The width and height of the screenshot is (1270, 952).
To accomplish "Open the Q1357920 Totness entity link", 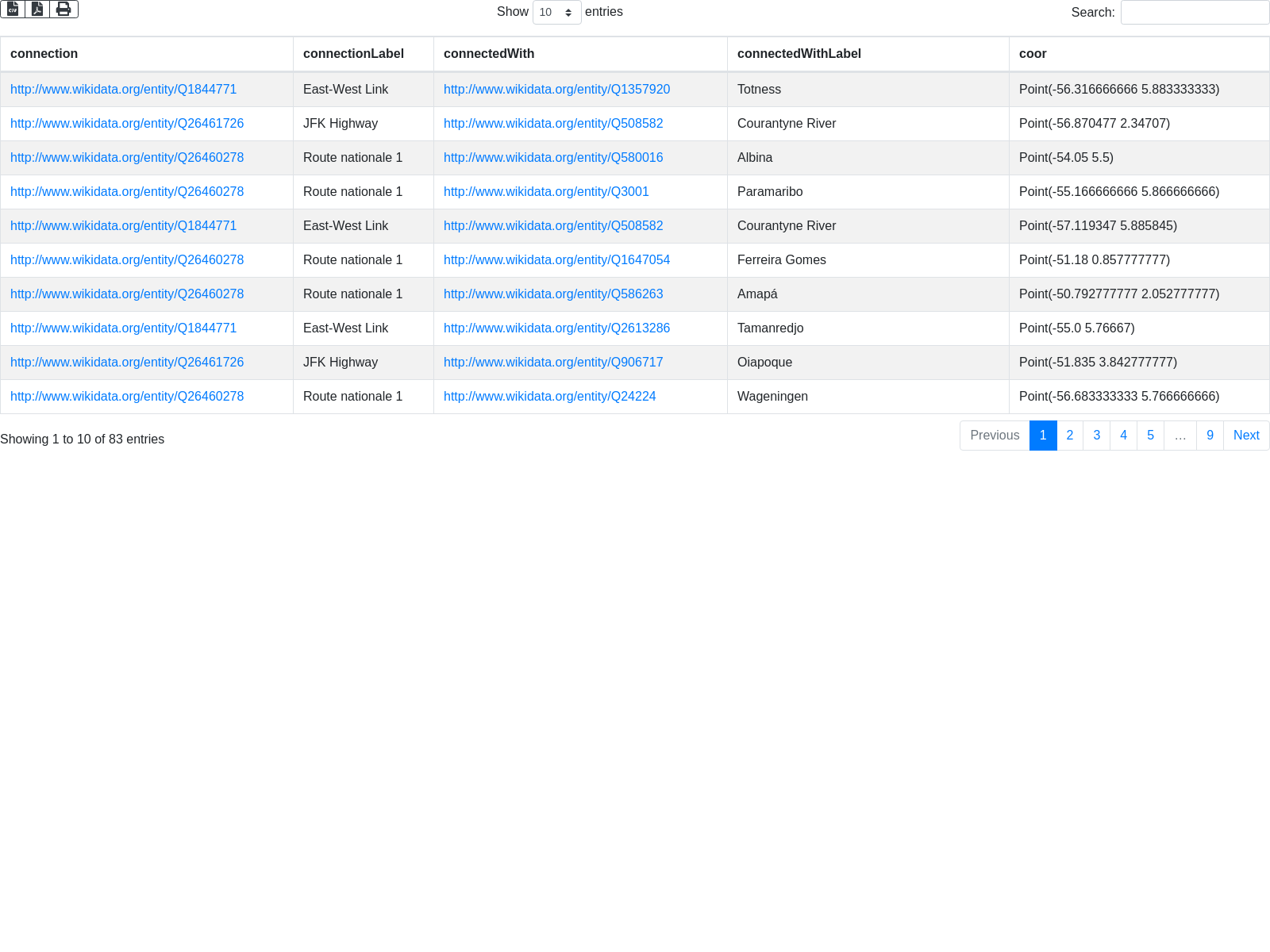I will point(556,90).
